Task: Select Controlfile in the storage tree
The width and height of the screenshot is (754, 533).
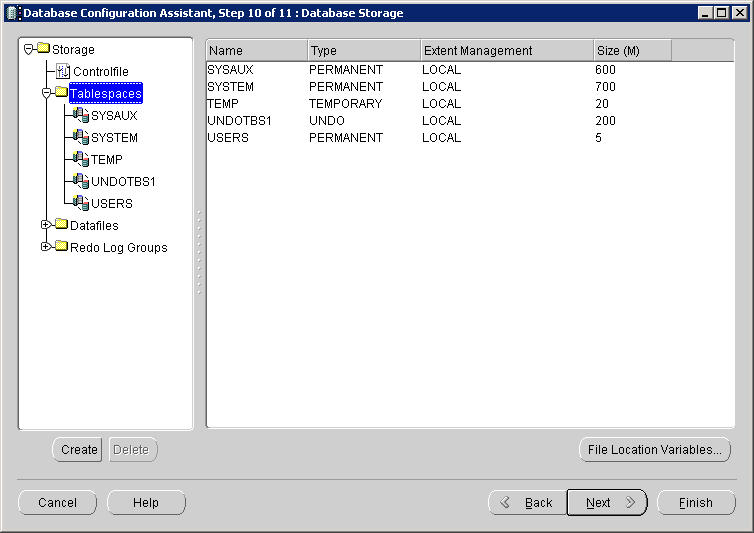Action: point(101,72)
